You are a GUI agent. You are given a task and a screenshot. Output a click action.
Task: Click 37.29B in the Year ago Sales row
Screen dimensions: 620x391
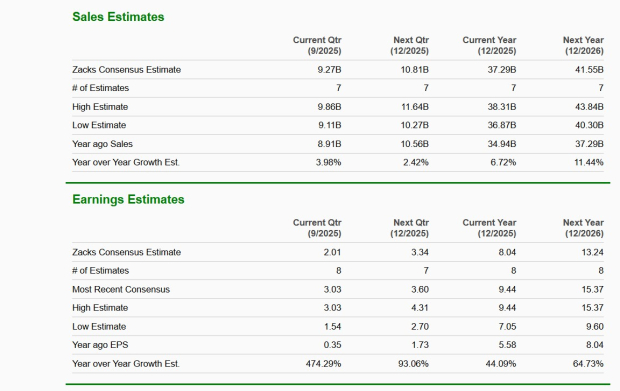coord(589,144)
